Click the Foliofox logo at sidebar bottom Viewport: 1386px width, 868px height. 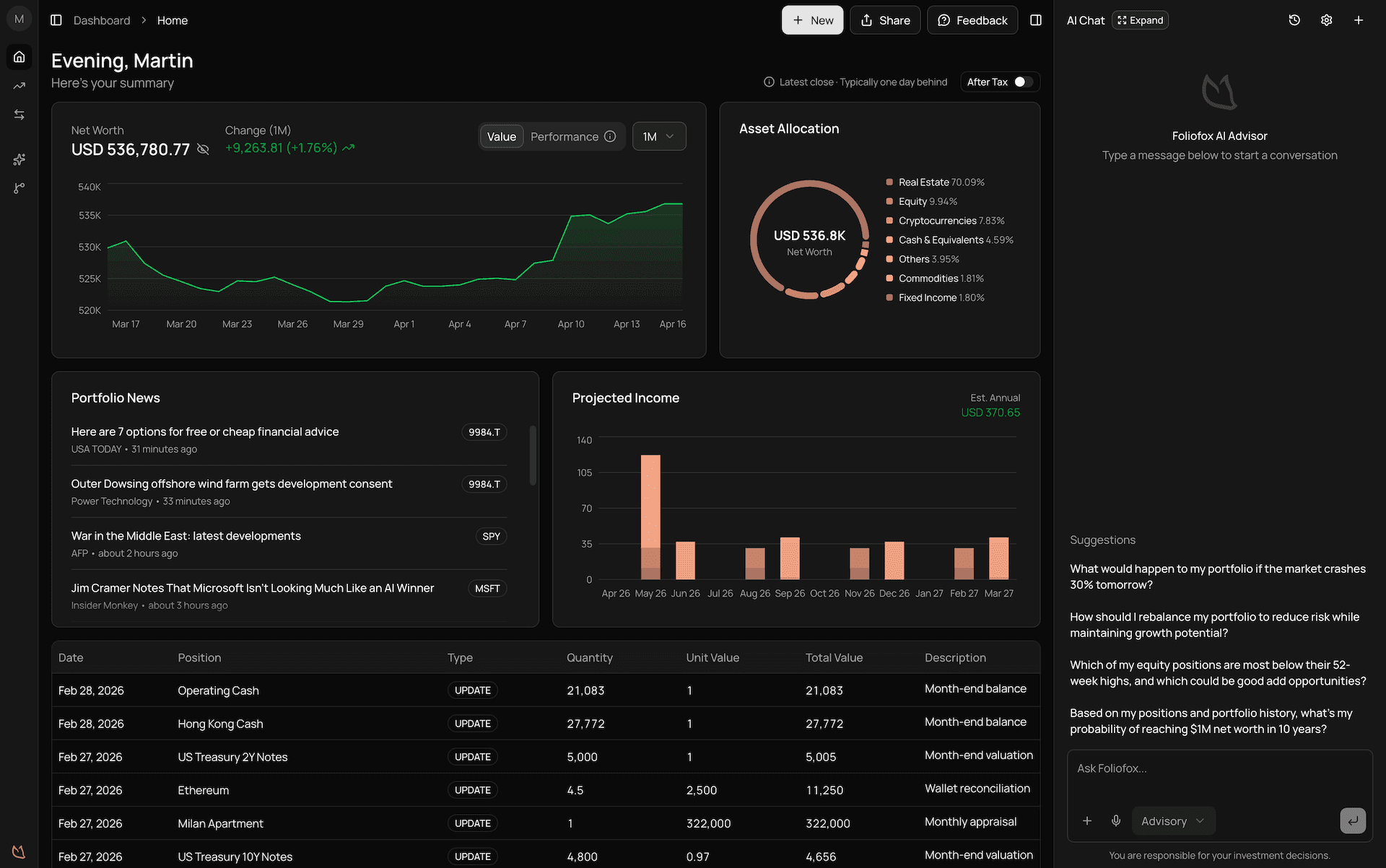(19, 851)
